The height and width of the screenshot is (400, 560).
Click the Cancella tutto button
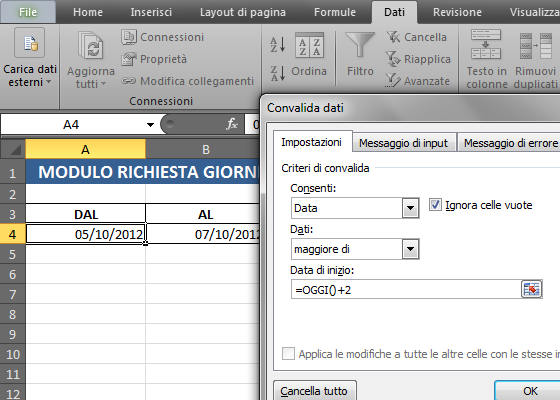315,391
